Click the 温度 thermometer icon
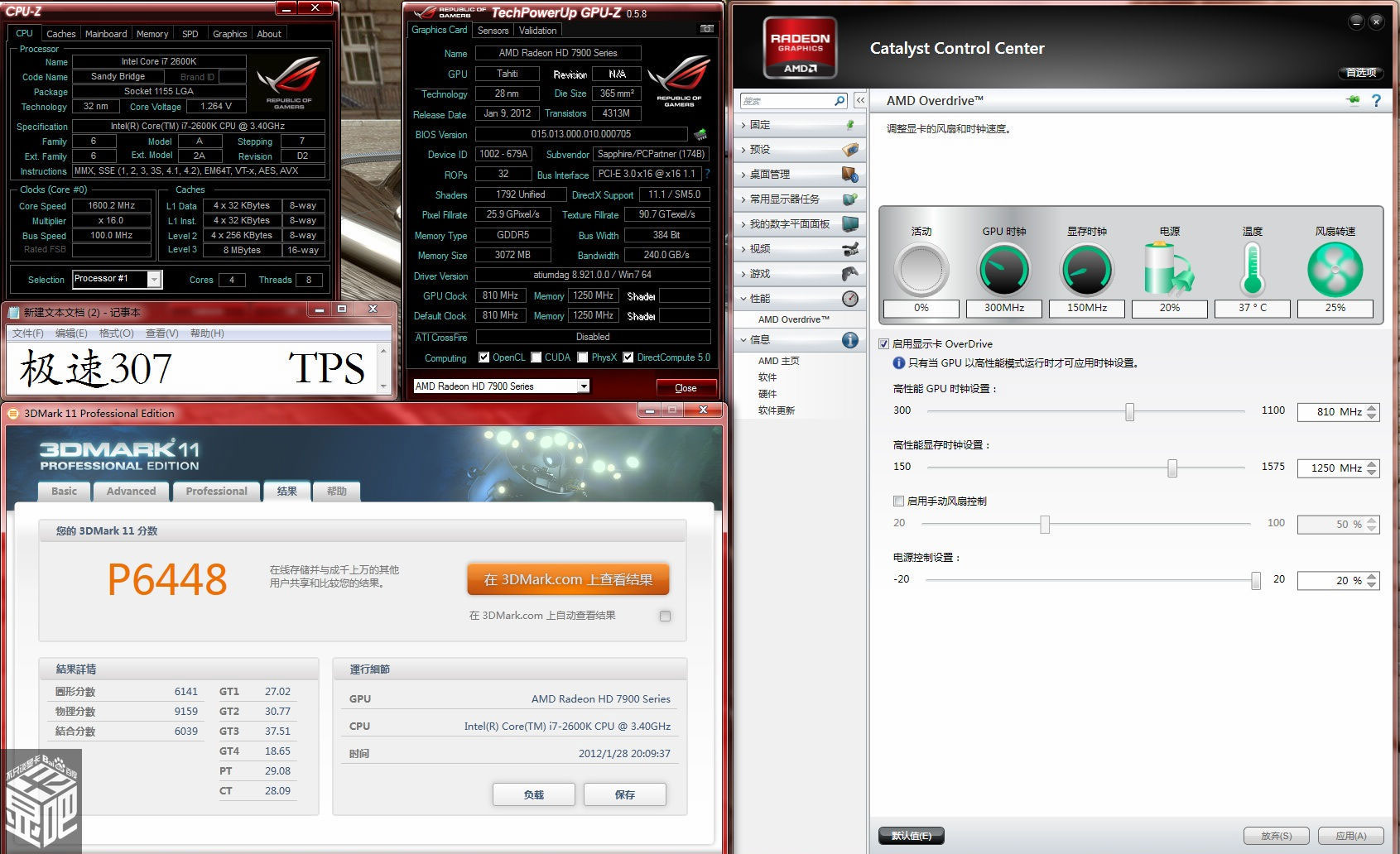This screenshot has width=1400, height=854. coord(1252,269)
